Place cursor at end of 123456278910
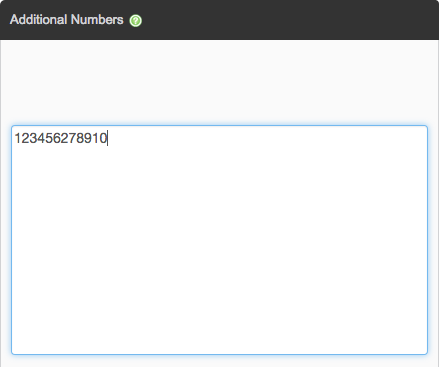Screen dimensions: 439x367 click(107, 138)
